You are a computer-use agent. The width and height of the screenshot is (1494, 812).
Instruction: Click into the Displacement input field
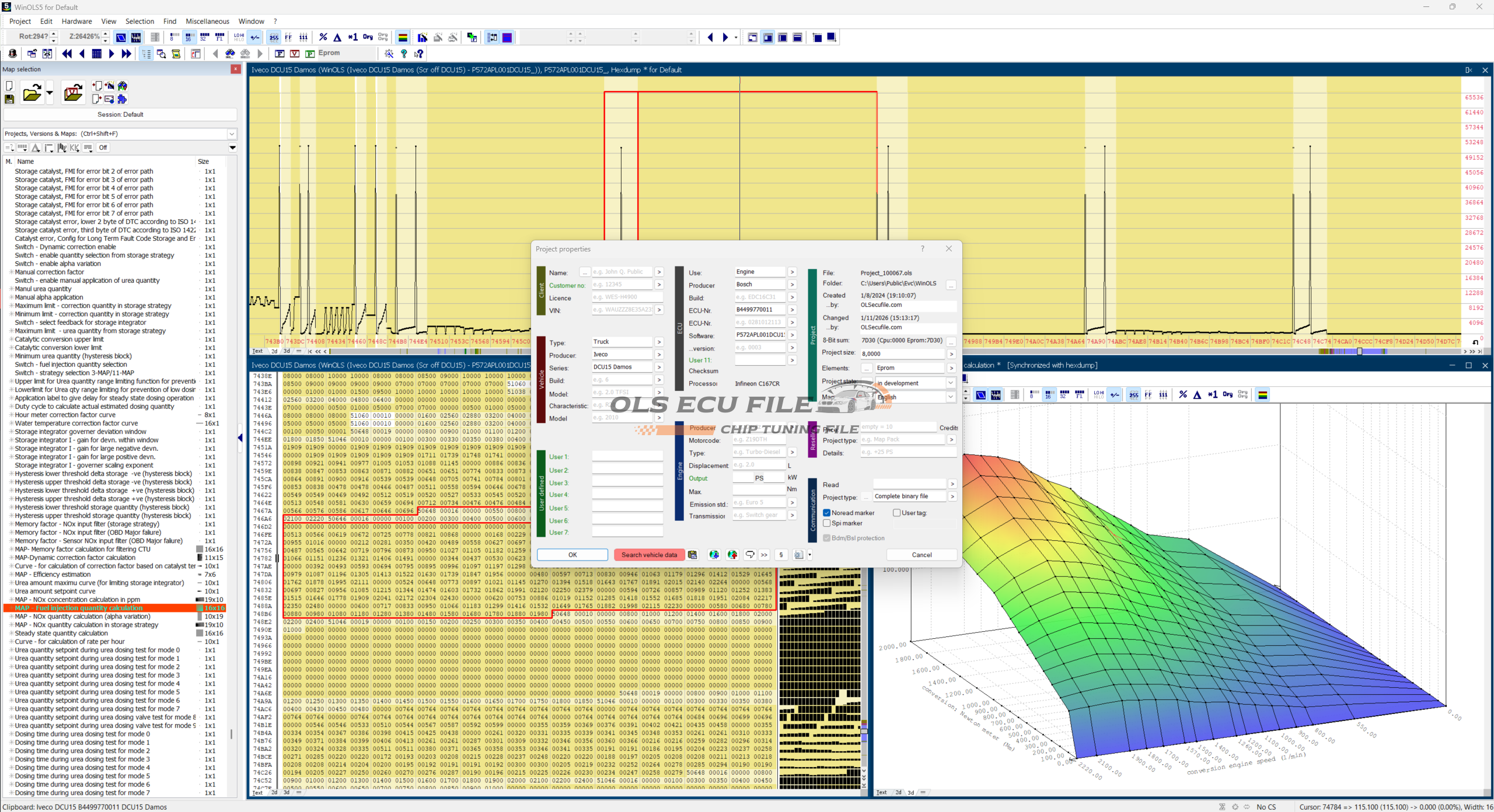pos(758,465)
